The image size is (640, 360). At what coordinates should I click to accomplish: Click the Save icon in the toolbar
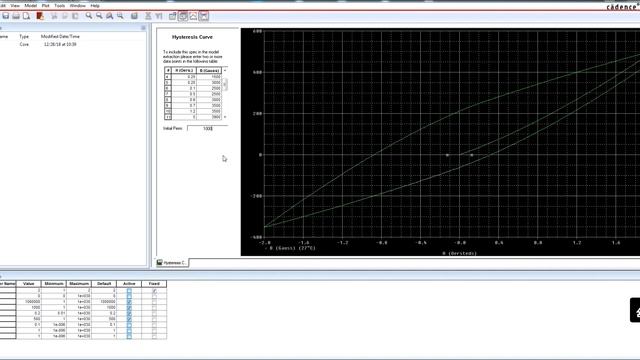point(6,16)
